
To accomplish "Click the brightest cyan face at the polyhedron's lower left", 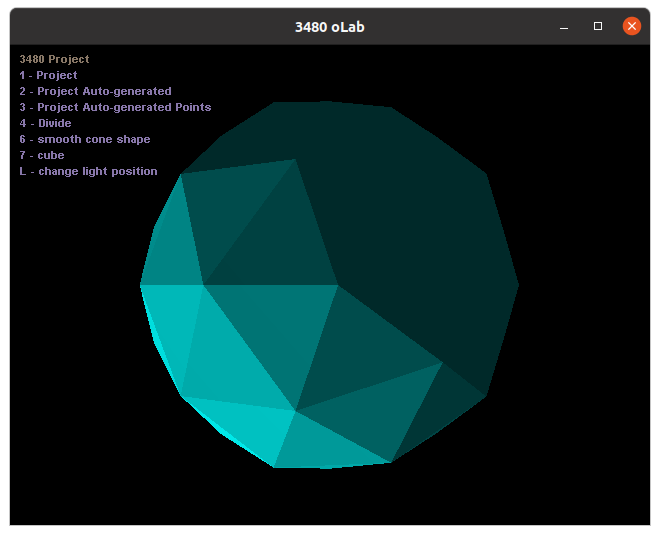I will pos(168,320).
